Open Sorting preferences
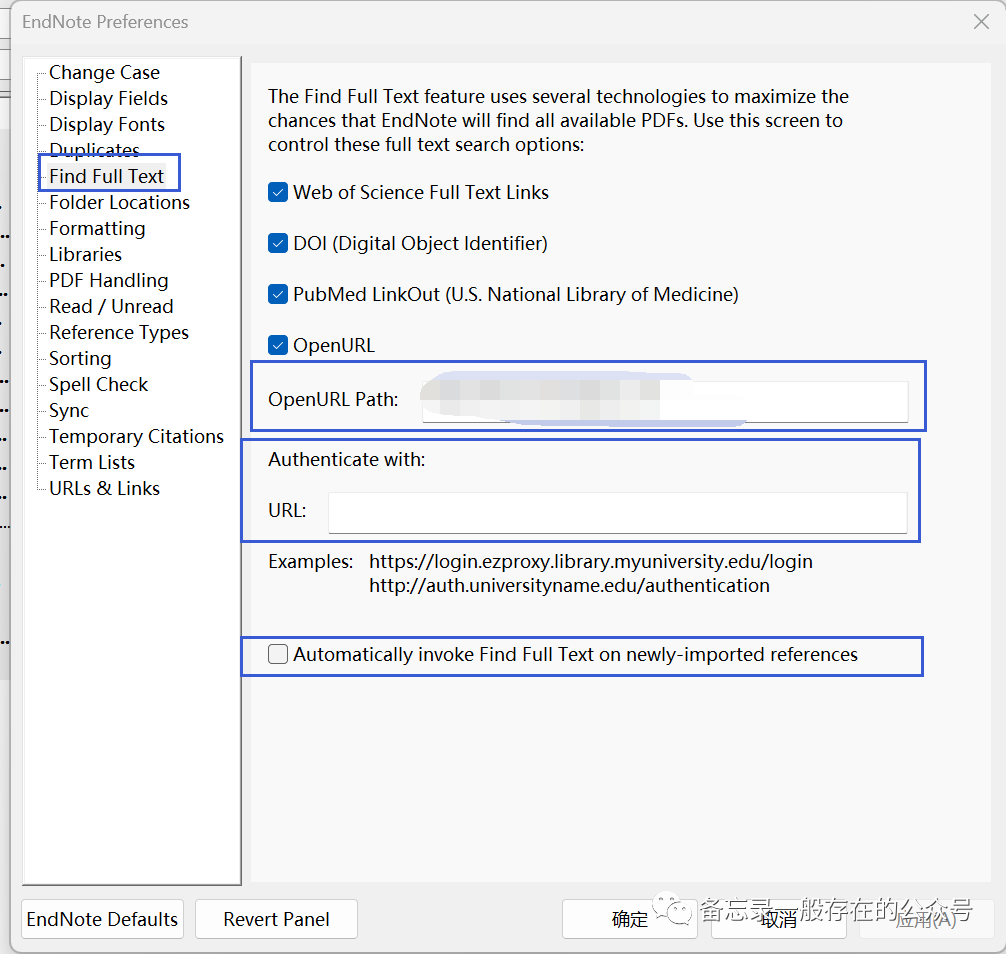Image resolution: width=1006 pixels, height=954 pixels. point(80,359)
